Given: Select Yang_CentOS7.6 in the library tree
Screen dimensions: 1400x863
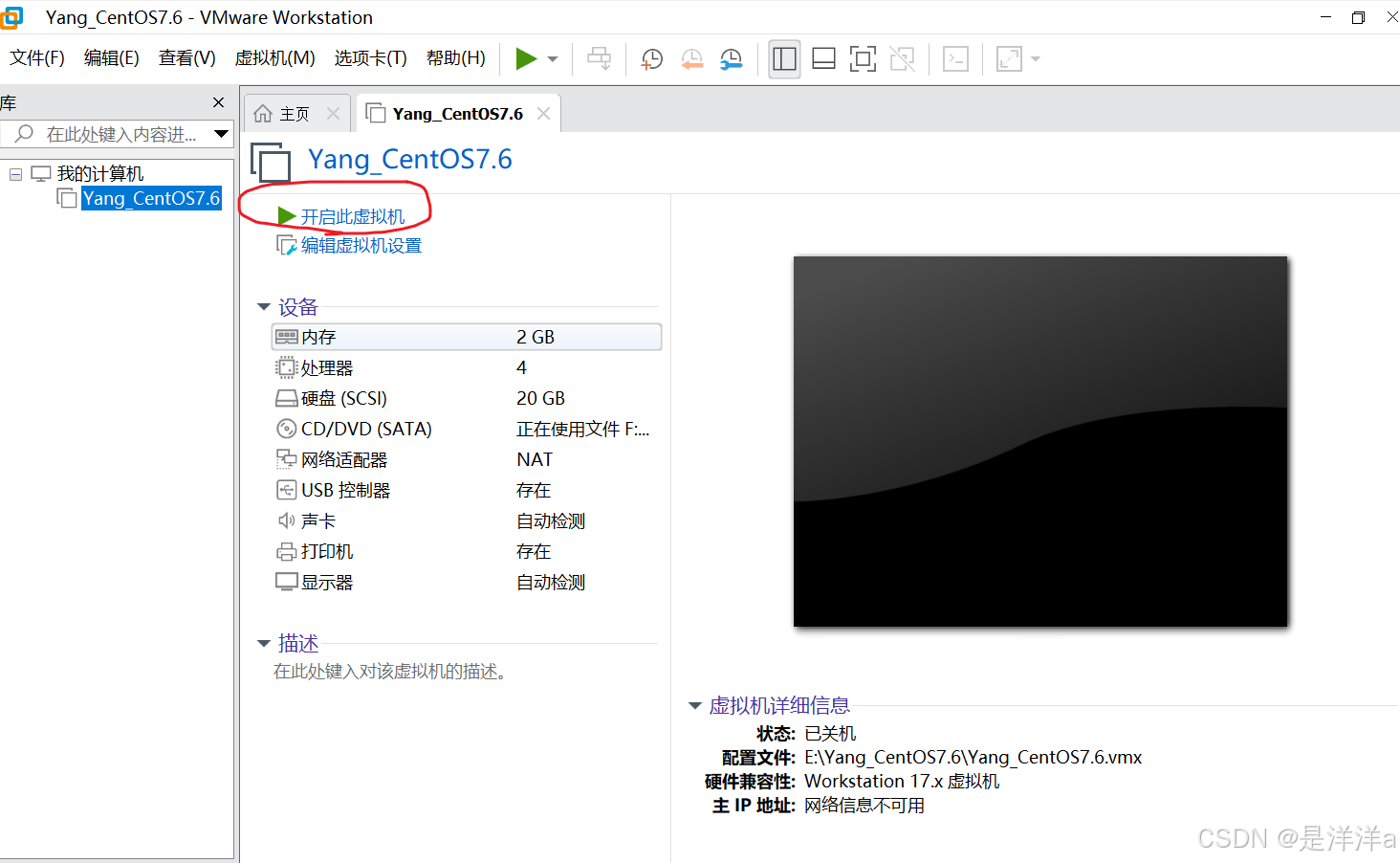Looking at the screenshot, I should pyautogui.click(x=151, y=198).
